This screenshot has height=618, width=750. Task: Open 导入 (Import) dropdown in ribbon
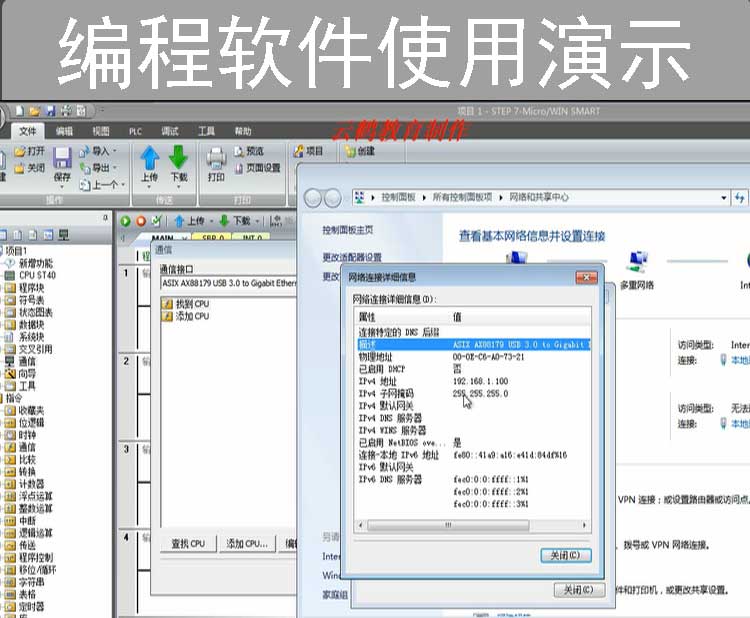click(x=100, y=151)
